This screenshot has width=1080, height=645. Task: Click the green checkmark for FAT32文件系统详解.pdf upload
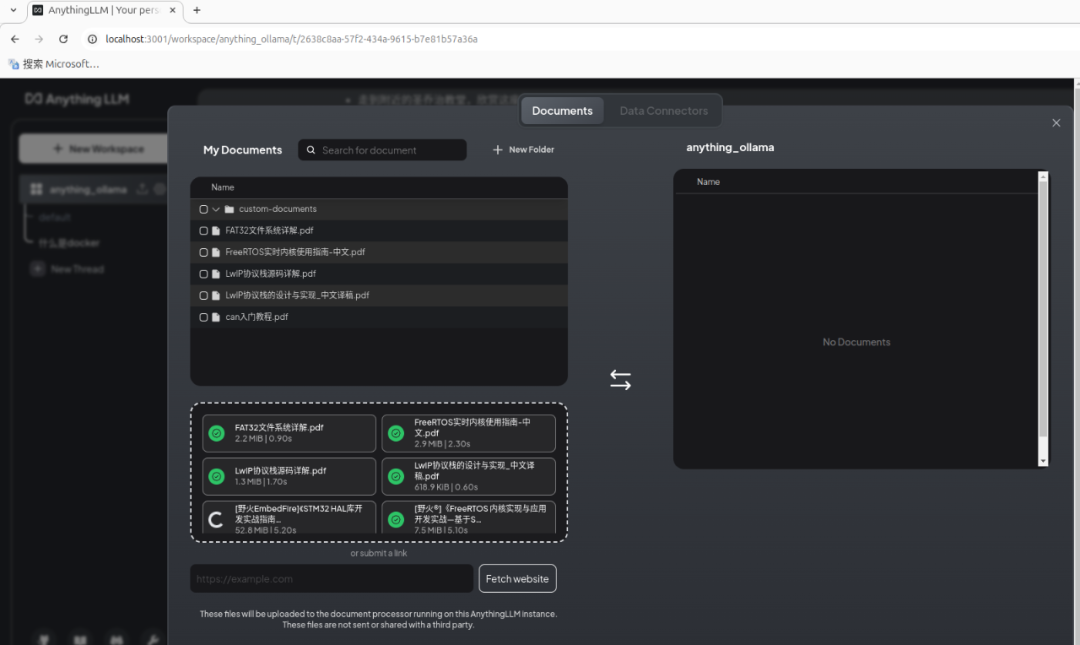pyautogui.click(x=216, y=433)
